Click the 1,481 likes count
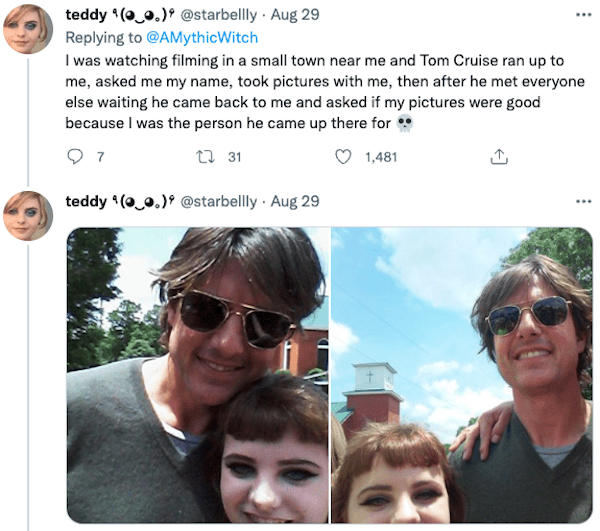Viewport: 600px width, 531px height. (381, 157)
